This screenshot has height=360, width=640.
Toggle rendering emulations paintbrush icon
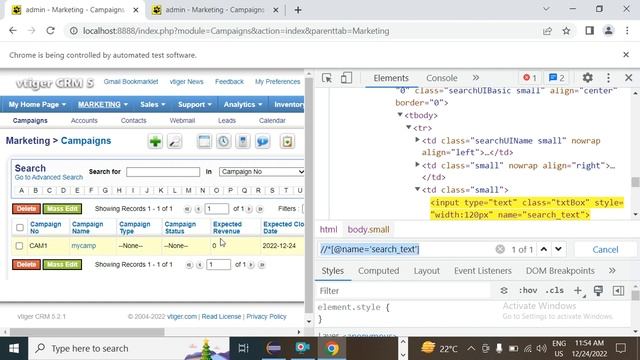pos(598,291)
